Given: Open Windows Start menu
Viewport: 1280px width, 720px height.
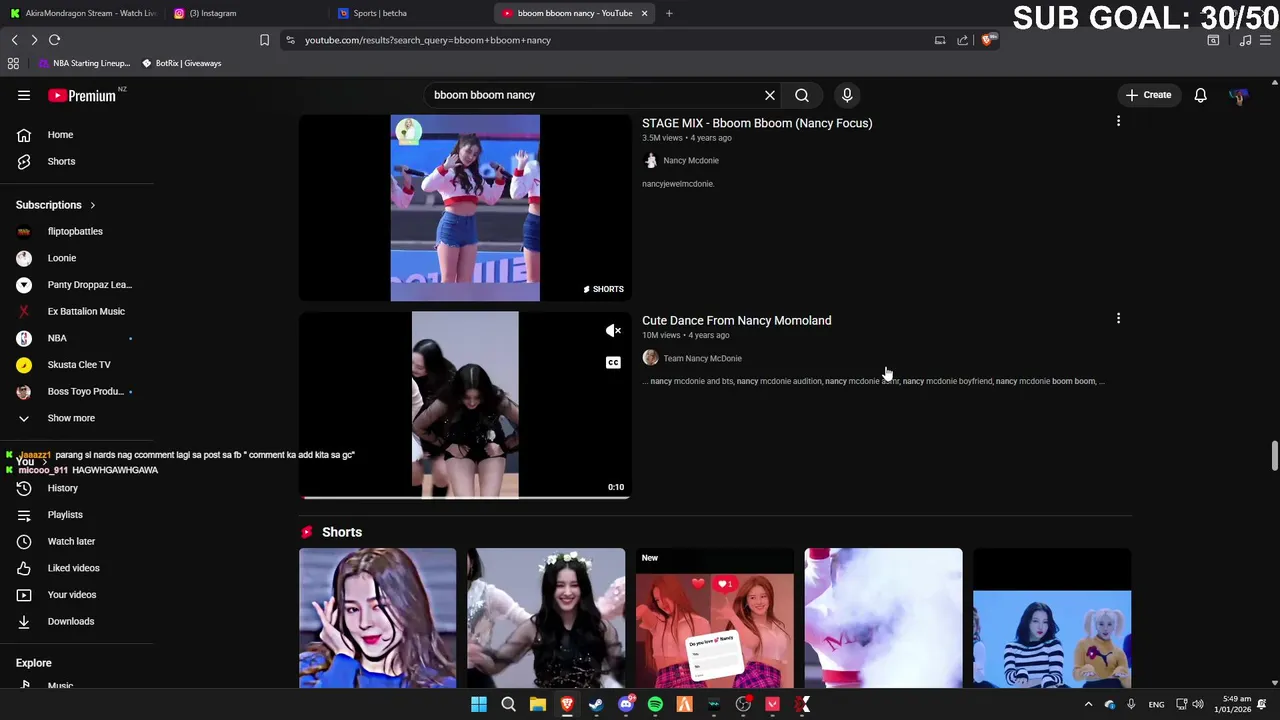Looking at the screenshot, I should [479, 704].
